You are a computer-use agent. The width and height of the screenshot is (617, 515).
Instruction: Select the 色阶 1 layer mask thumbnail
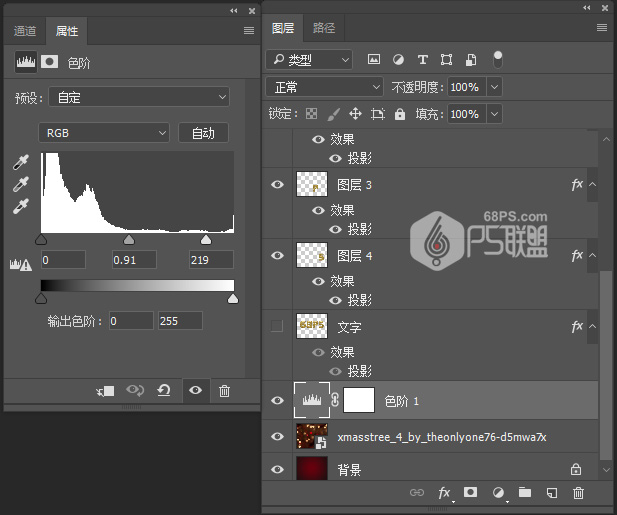359,400
